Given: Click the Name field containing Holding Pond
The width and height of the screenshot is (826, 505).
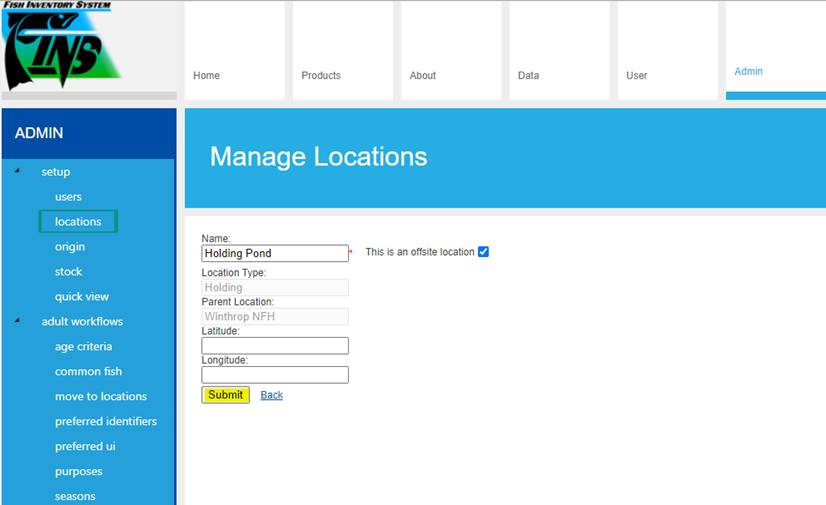Looking at the screenshot, I should 275,254.
